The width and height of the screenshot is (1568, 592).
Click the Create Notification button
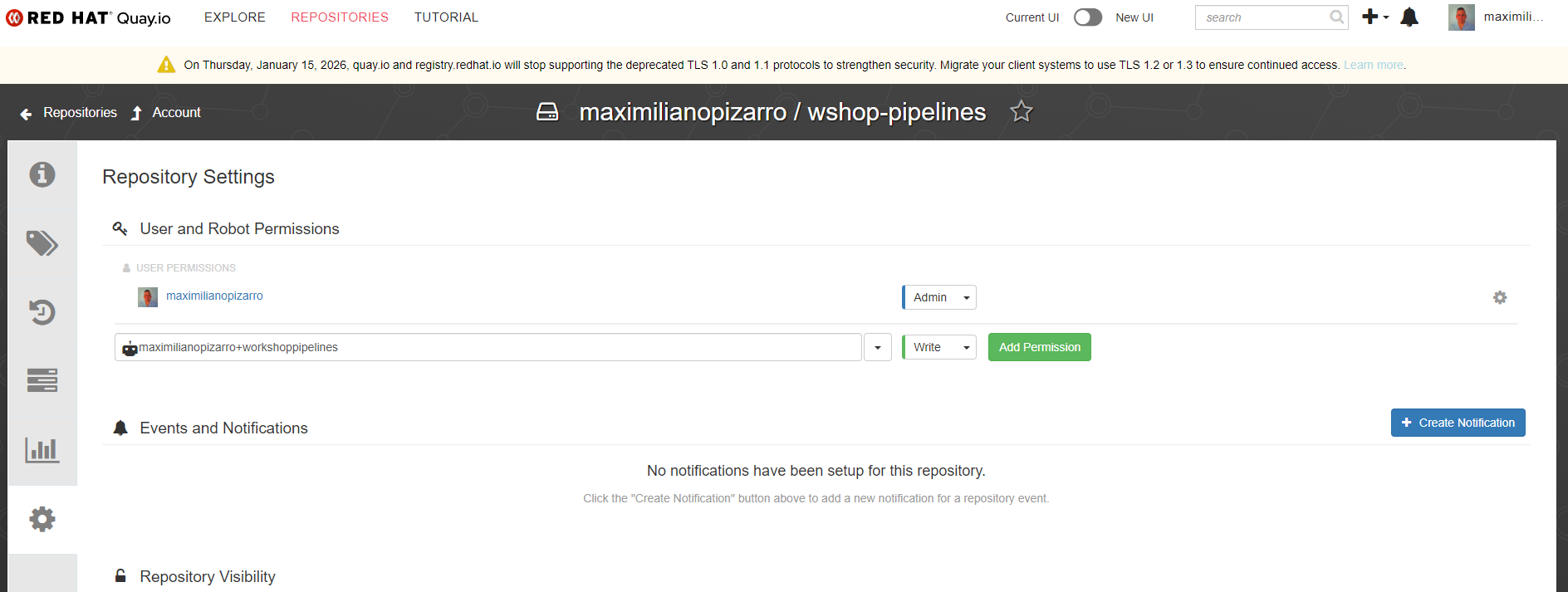(x=1458, y=423)
